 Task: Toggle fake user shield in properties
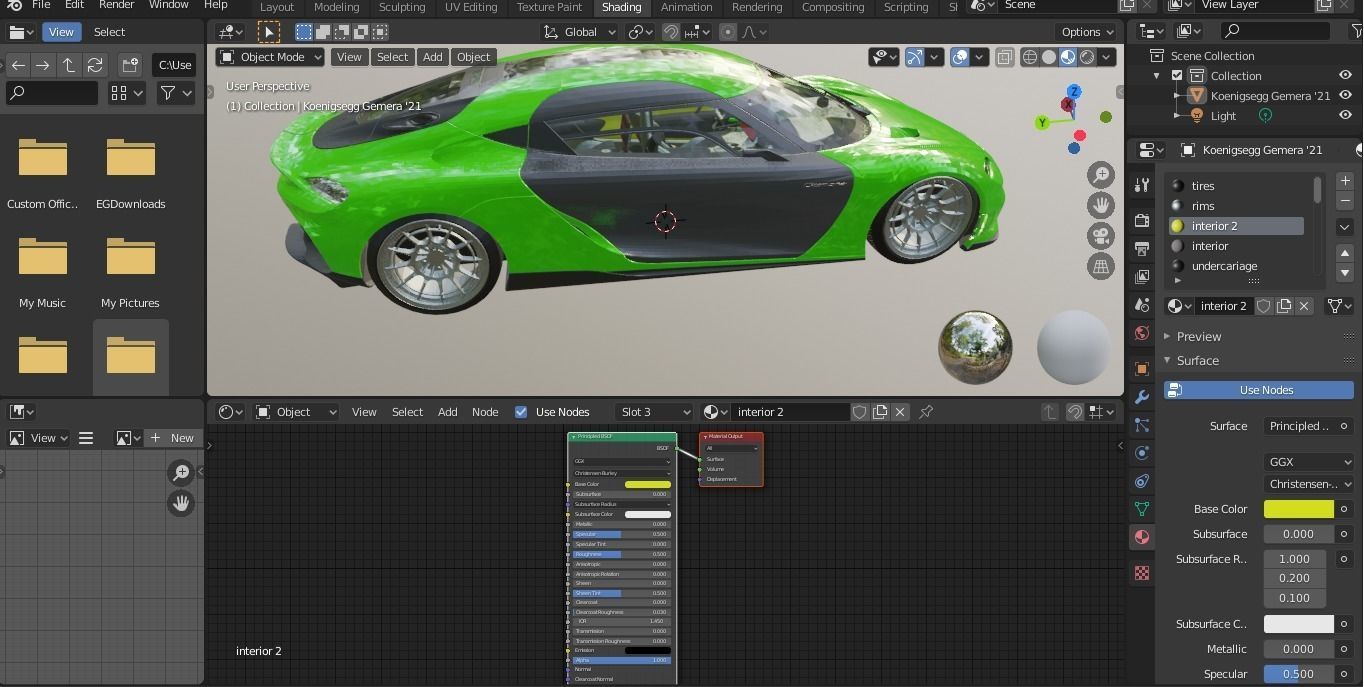[x=1264, y=306]
